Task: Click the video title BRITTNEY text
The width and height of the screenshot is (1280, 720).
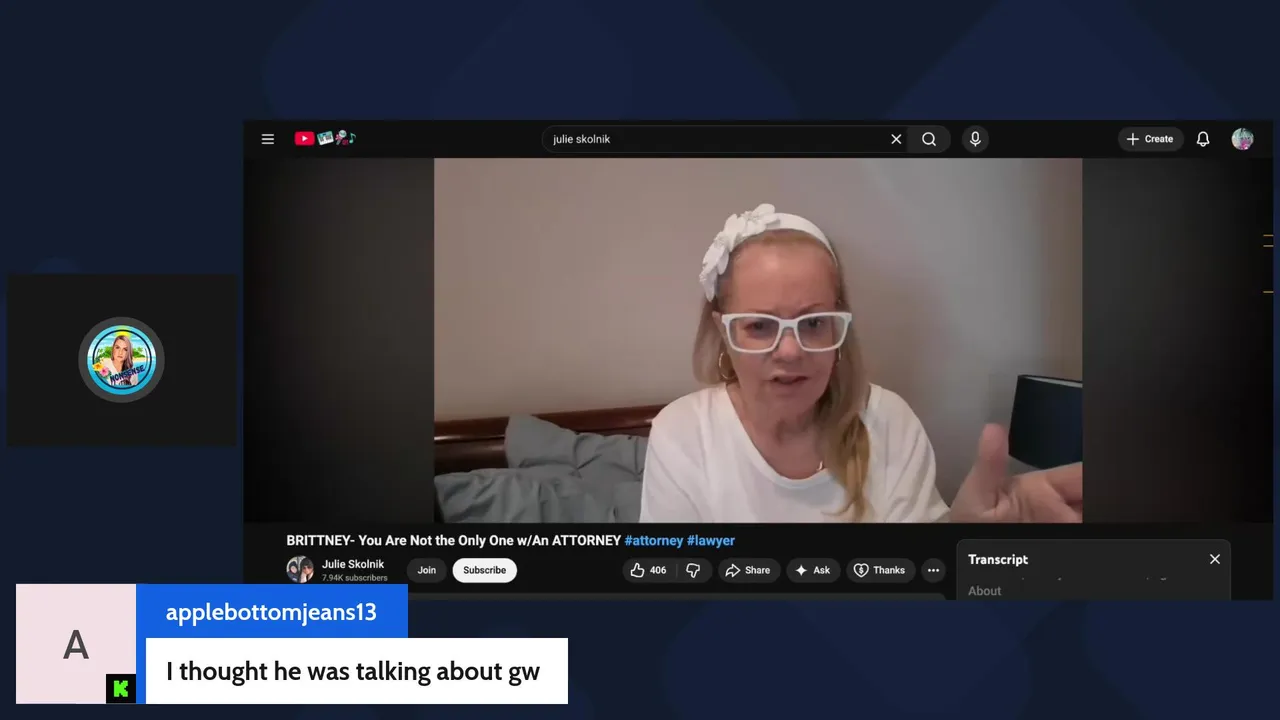Action: (x=454, y=540)
